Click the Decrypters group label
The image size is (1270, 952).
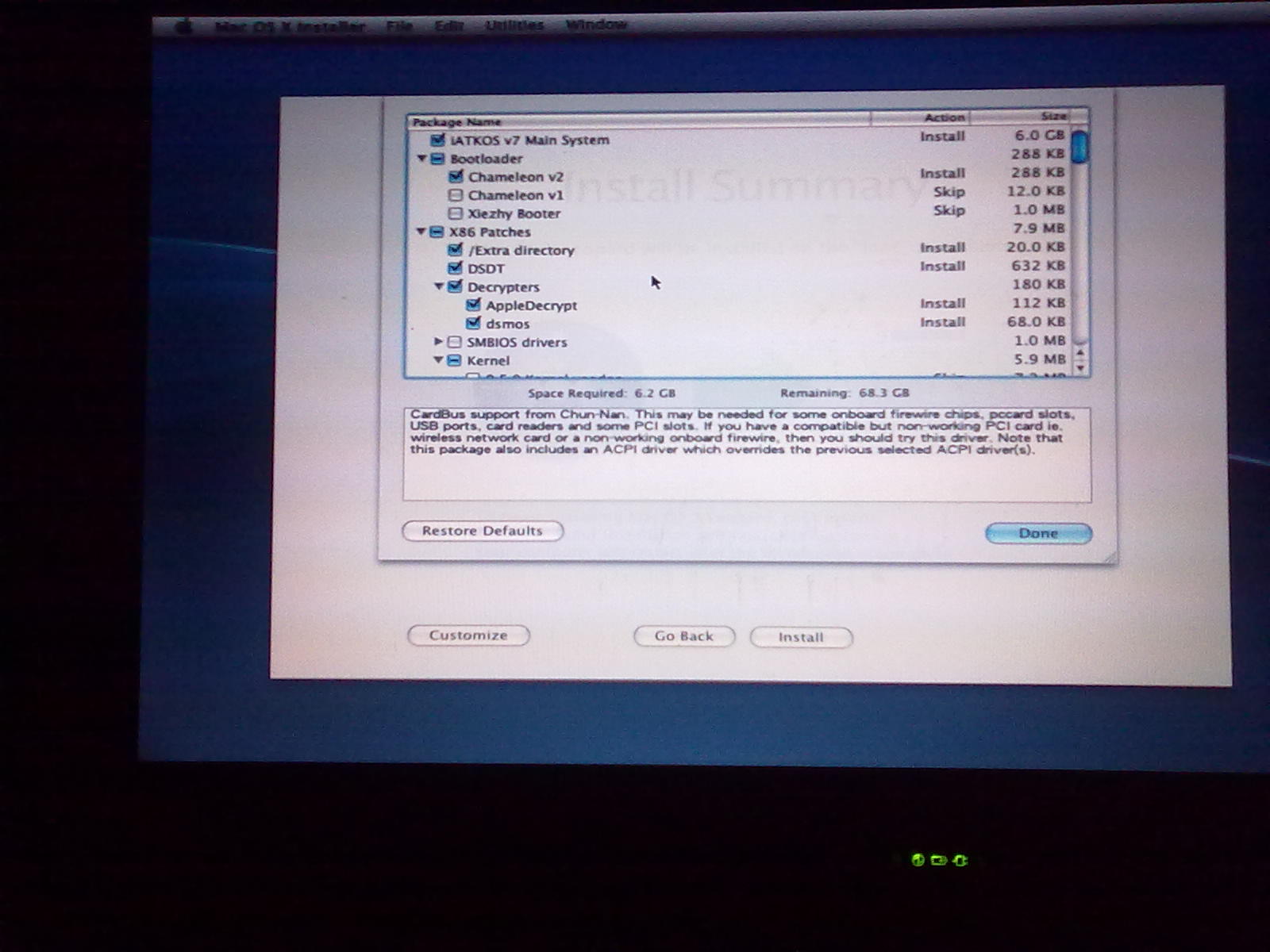(503, 286)
